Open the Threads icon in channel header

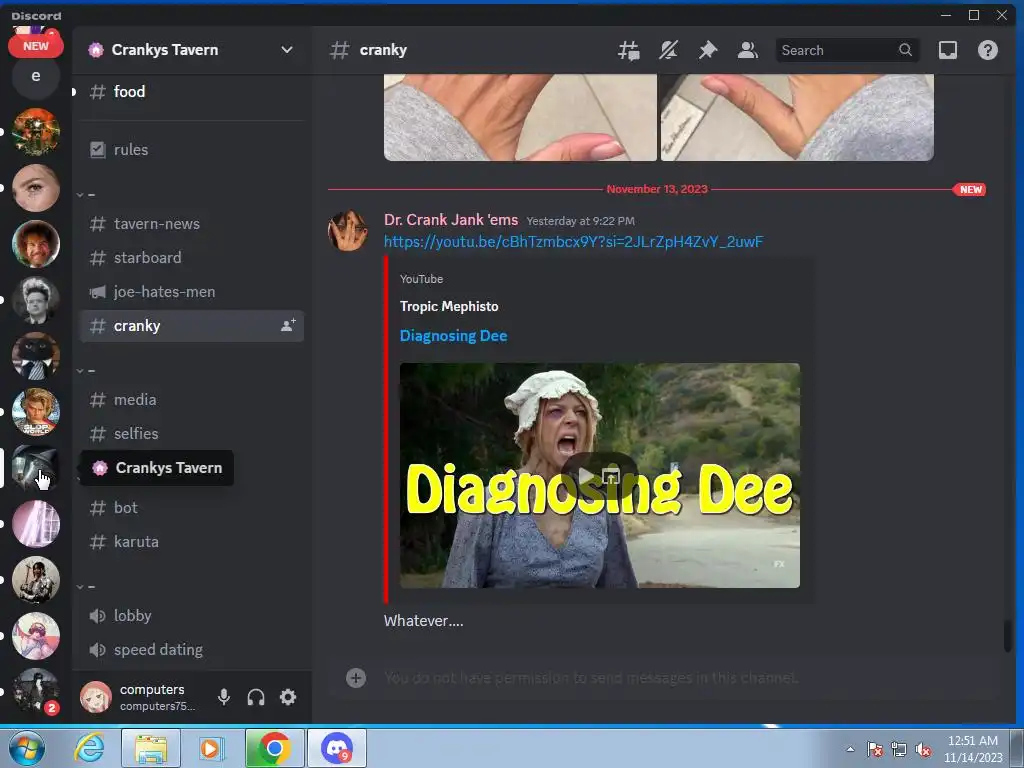pos(628,50)
